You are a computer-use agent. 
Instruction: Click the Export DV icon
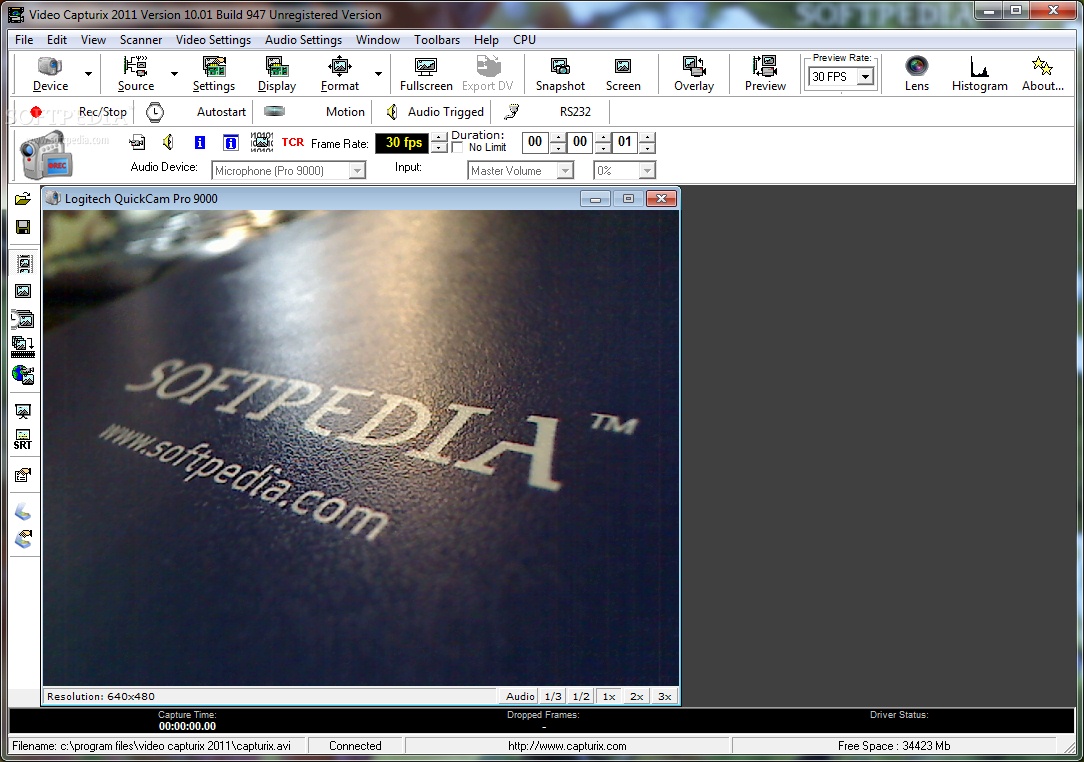coord(487,74)
